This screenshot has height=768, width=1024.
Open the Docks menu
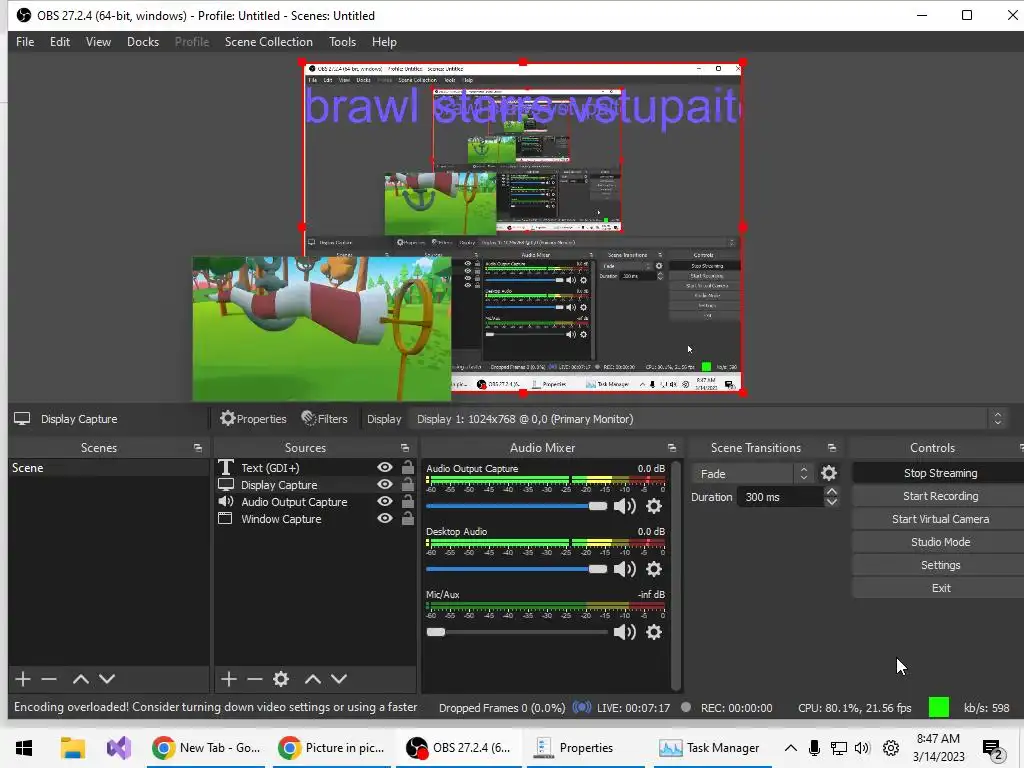142,42
